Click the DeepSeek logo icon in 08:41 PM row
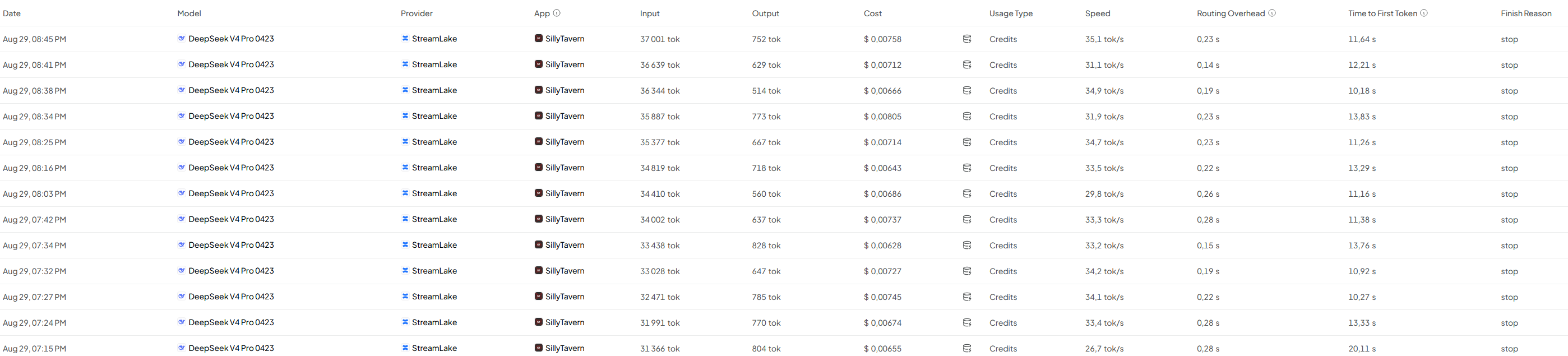This screenshot has height=356, width=1568. click(x=182, y=64)
